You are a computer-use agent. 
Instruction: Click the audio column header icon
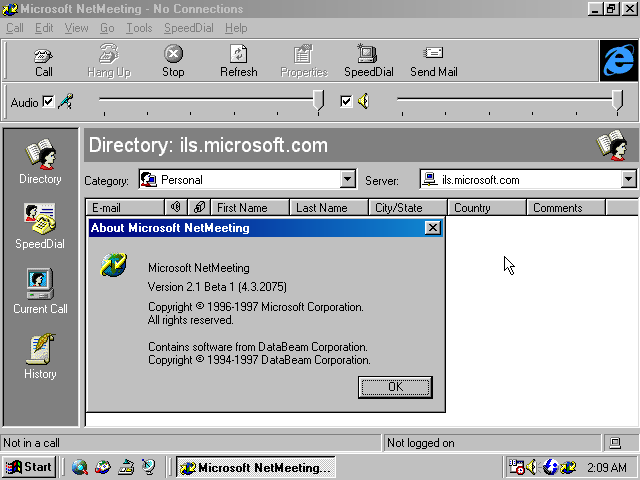click(176, 207)
